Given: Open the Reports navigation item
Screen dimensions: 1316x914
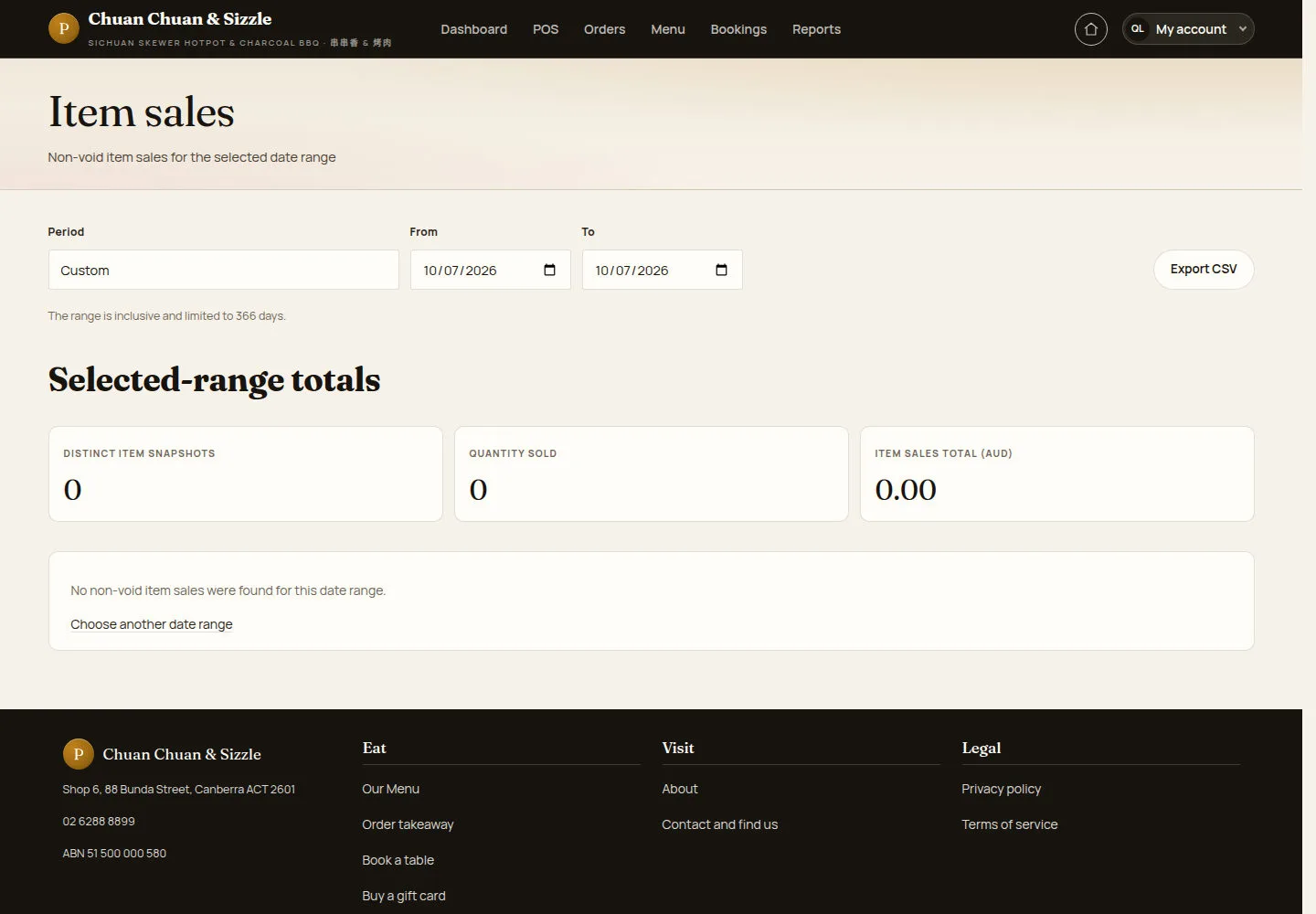Looking at the screenshot, I should point(816,29).
